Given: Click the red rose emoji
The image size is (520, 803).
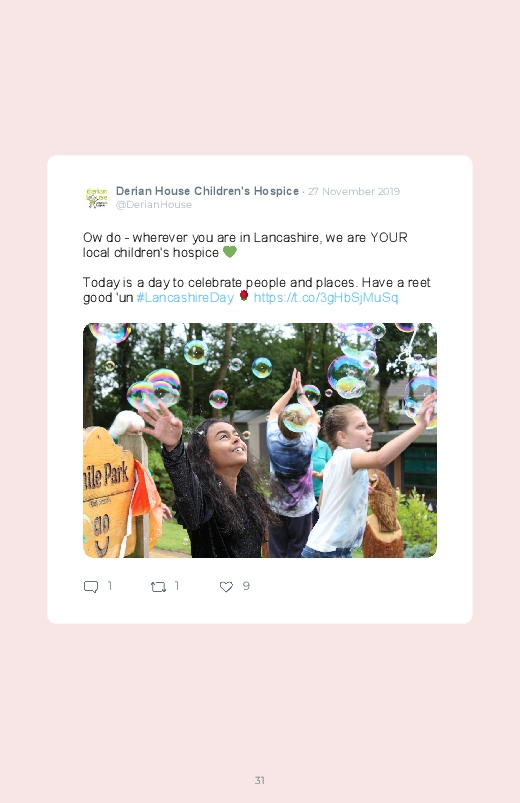Looking at the screenshot, I should coord(244,296).
